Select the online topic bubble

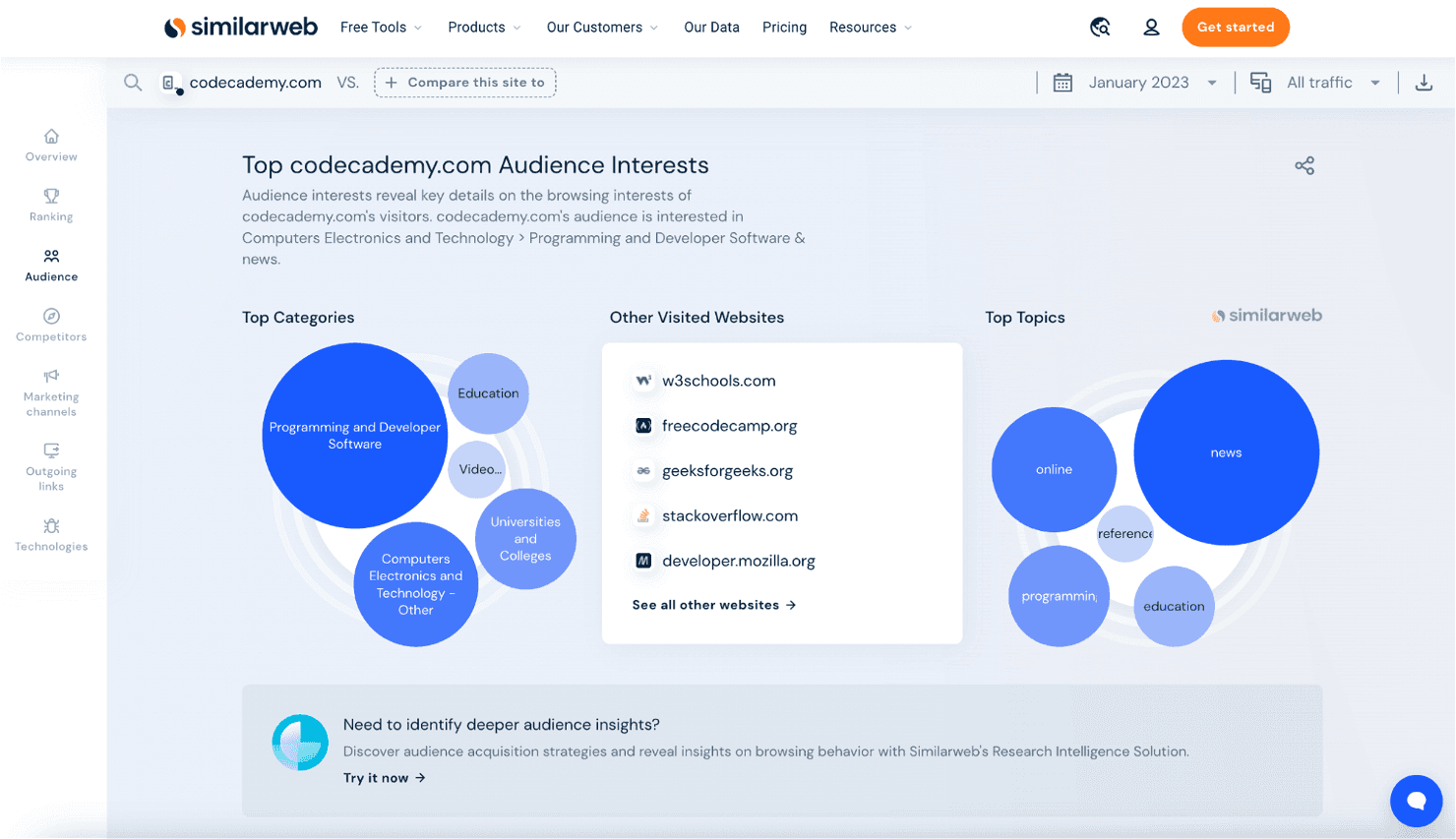1054,470
